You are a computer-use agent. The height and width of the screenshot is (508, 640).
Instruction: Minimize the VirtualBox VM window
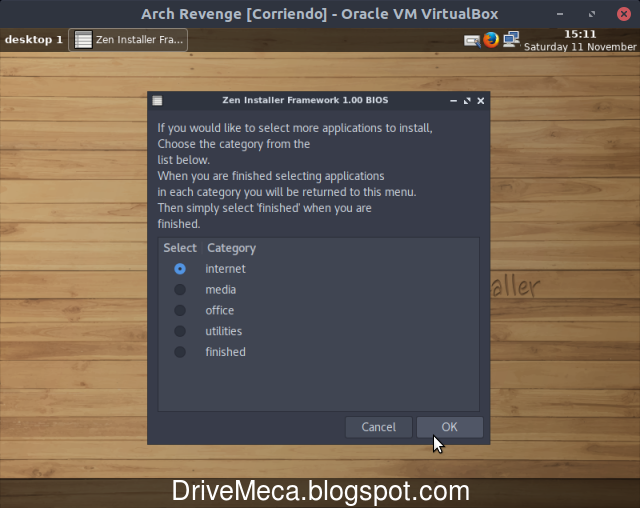pos(560,14)
